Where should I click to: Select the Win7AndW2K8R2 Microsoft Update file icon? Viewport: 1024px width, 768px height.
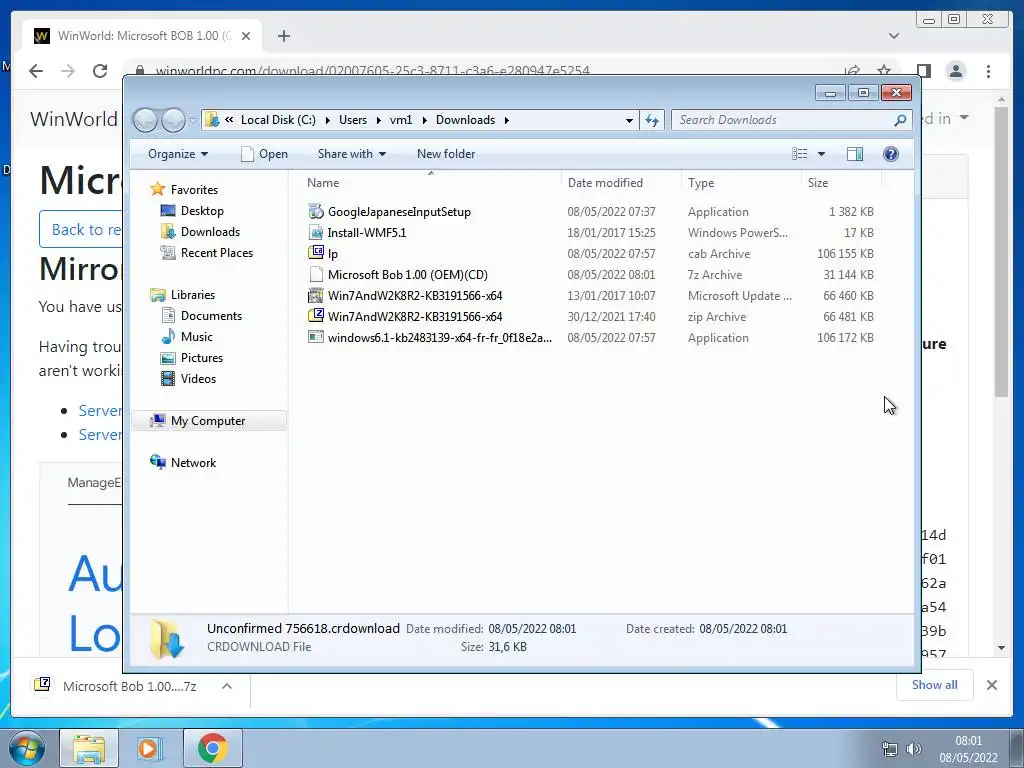tap(316, 296)
